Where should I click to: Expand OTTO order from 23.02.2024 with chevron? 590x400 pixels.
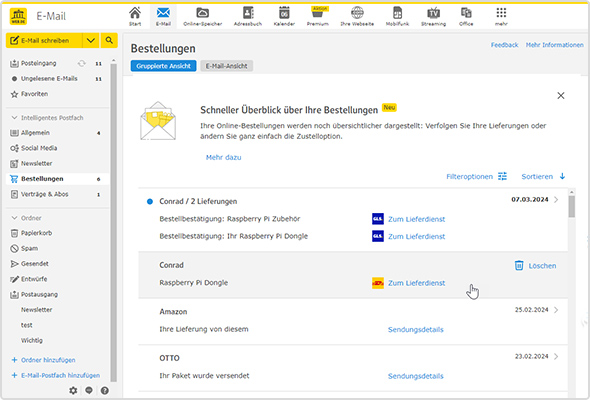556,356
